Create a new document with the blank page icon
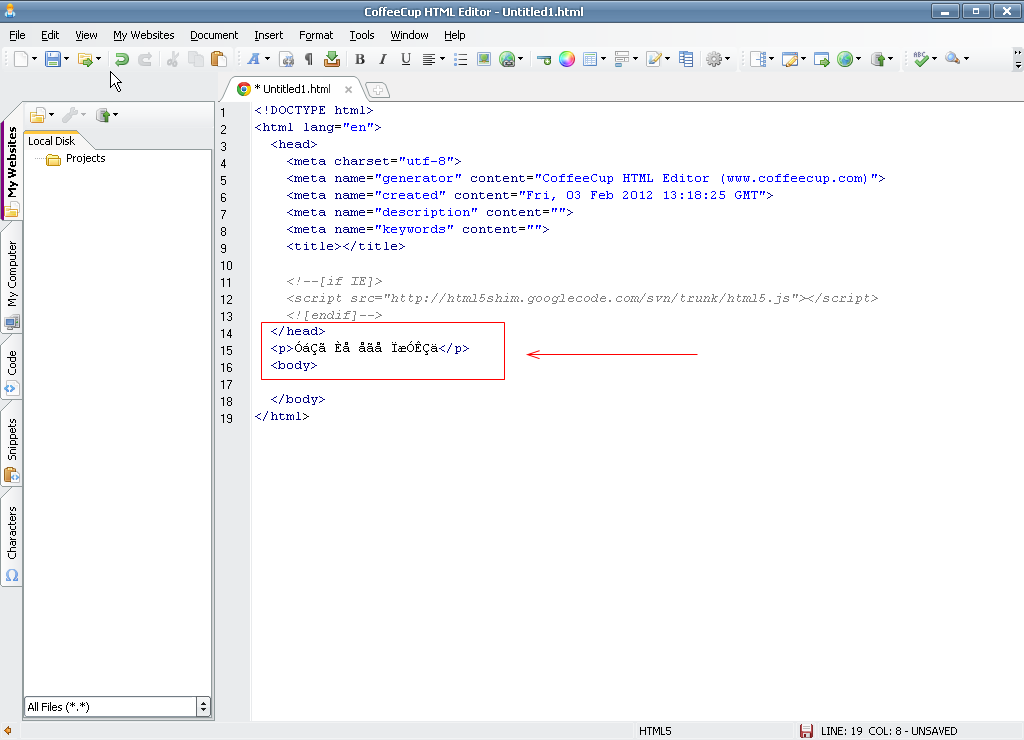Viewport: 1024px width, 740px height. point(21,59)
